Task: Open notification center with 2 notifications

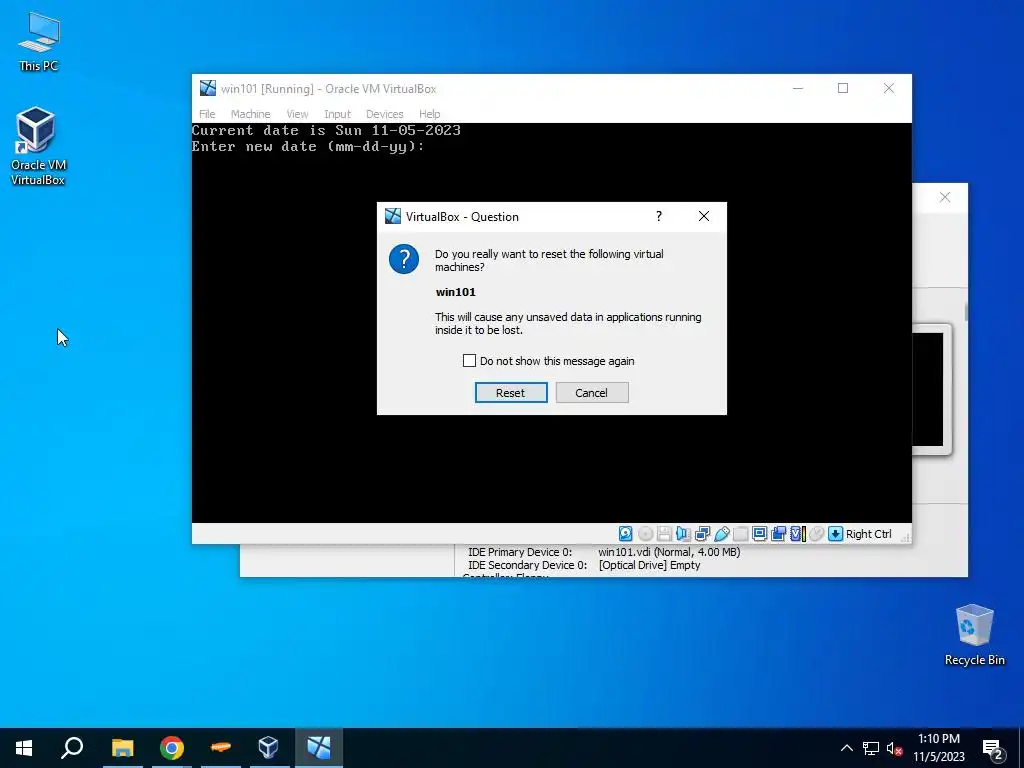Action: point(993,750)
